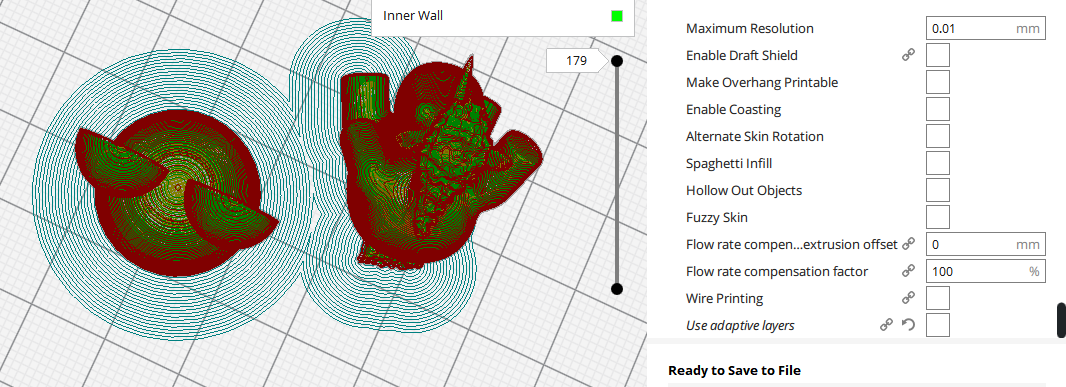Click Inner Wall green color swatch
The width and height of the screenshot is (1066, 387).
pos(617,16)
